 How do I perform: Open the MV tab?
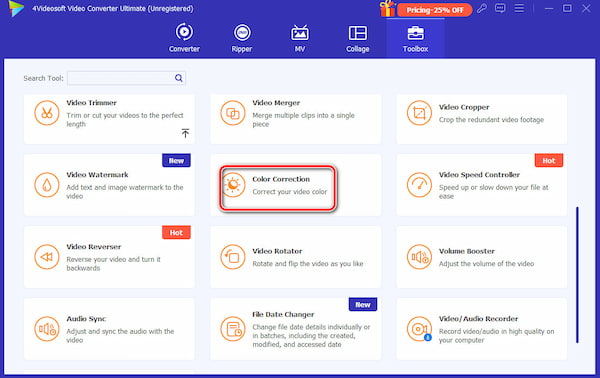[300, 38]
